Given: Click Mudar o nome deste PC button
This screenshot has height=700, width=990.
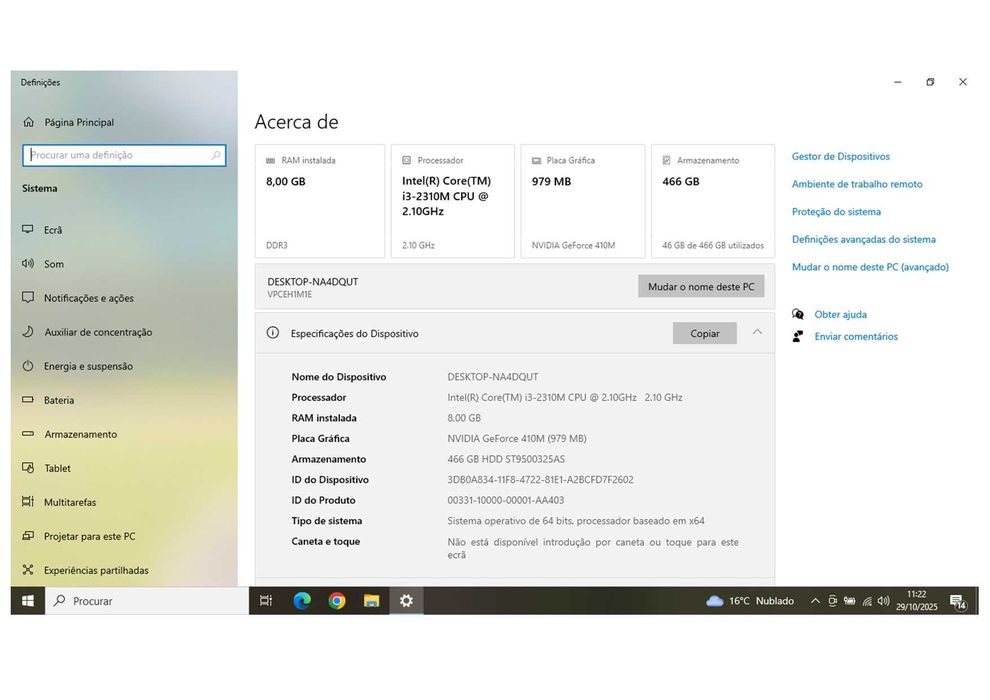Looking at the screenshot, I should (x=701, y=287).
